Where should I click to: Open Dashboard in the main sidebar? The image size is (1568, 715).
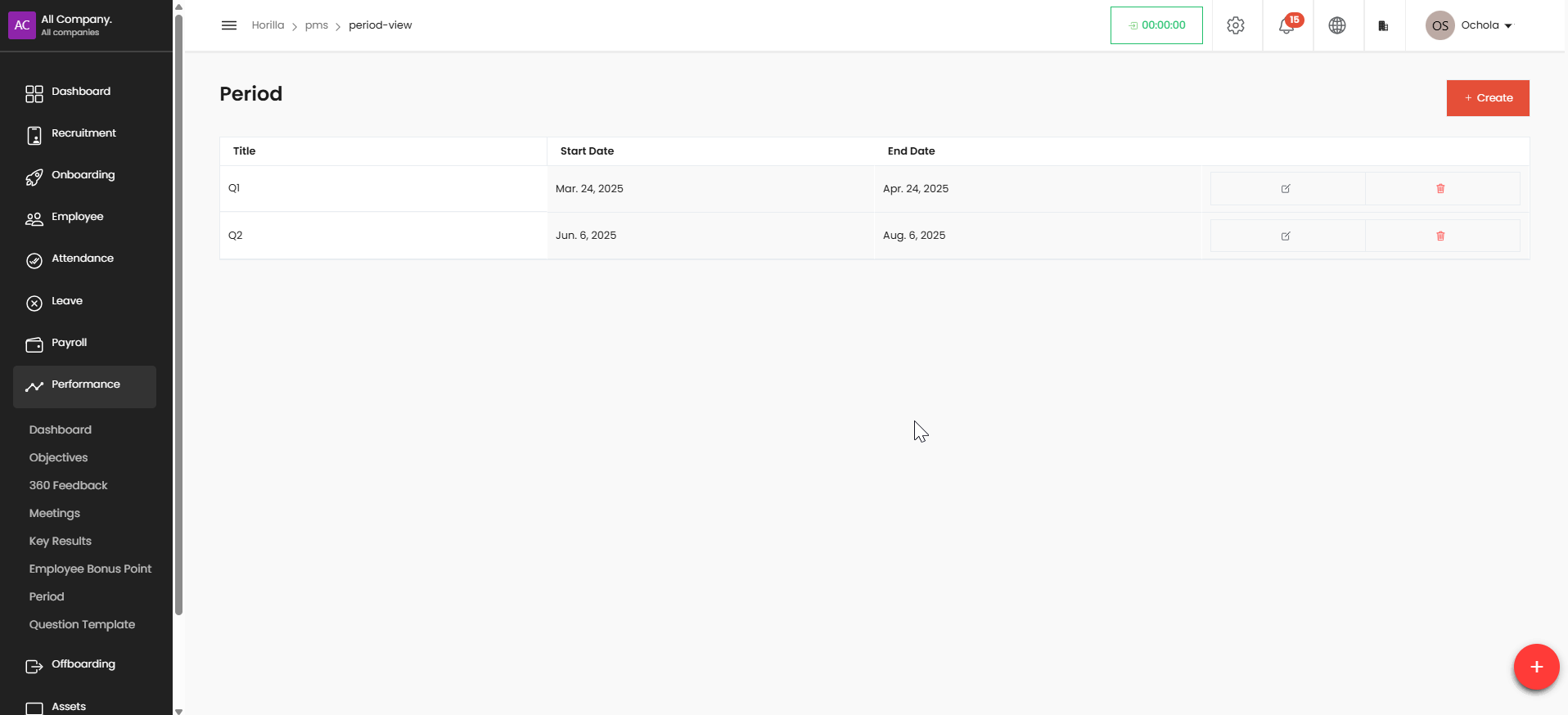point(84,92)
